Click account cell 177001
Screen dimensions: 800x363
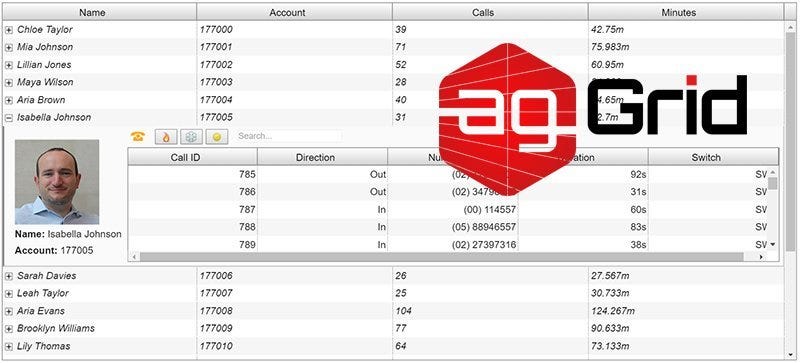(294, 47)
